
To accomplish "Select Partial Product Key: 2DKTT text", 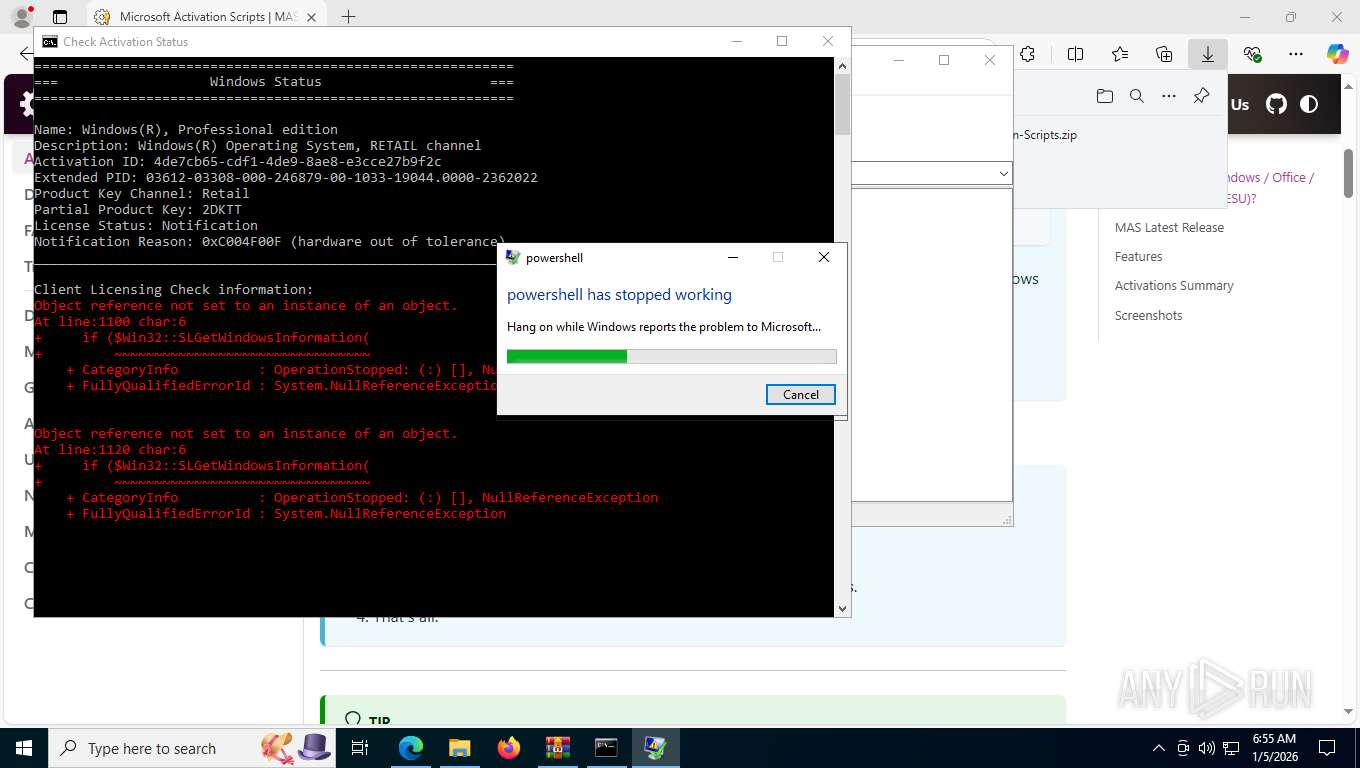I will 138,209.
